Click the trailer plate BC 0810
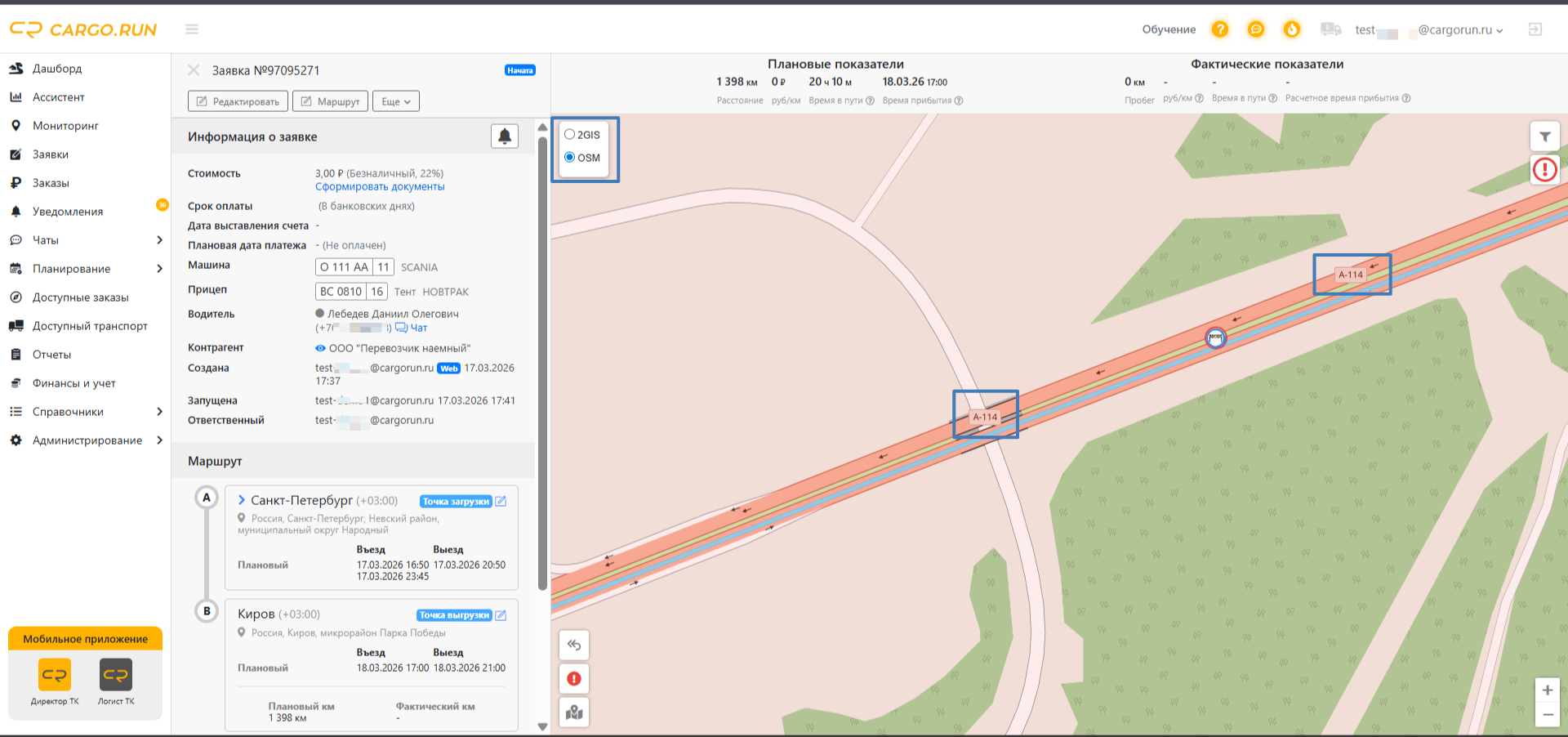 pyautogui.click(x=351, y=292)
